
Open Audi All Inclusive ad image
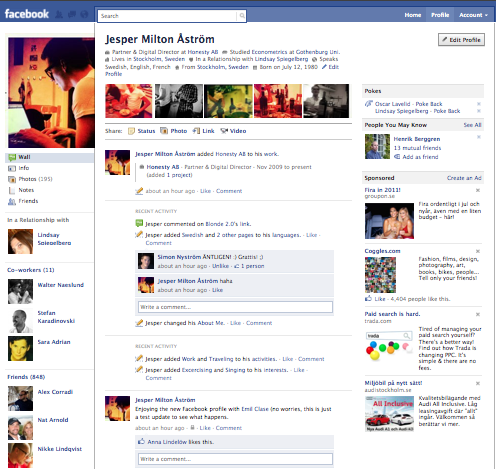tap(389, 414)
